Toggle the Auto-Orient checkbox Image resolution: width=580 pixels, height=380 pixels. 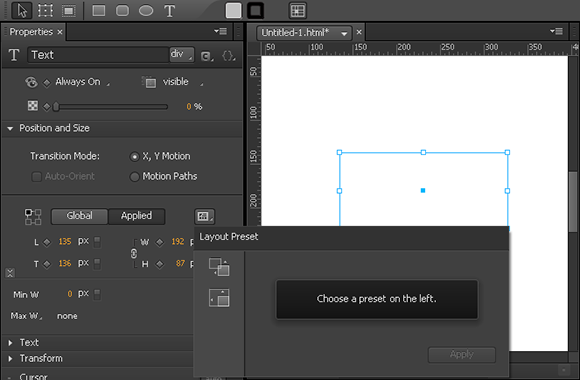[x=37, y=177]
